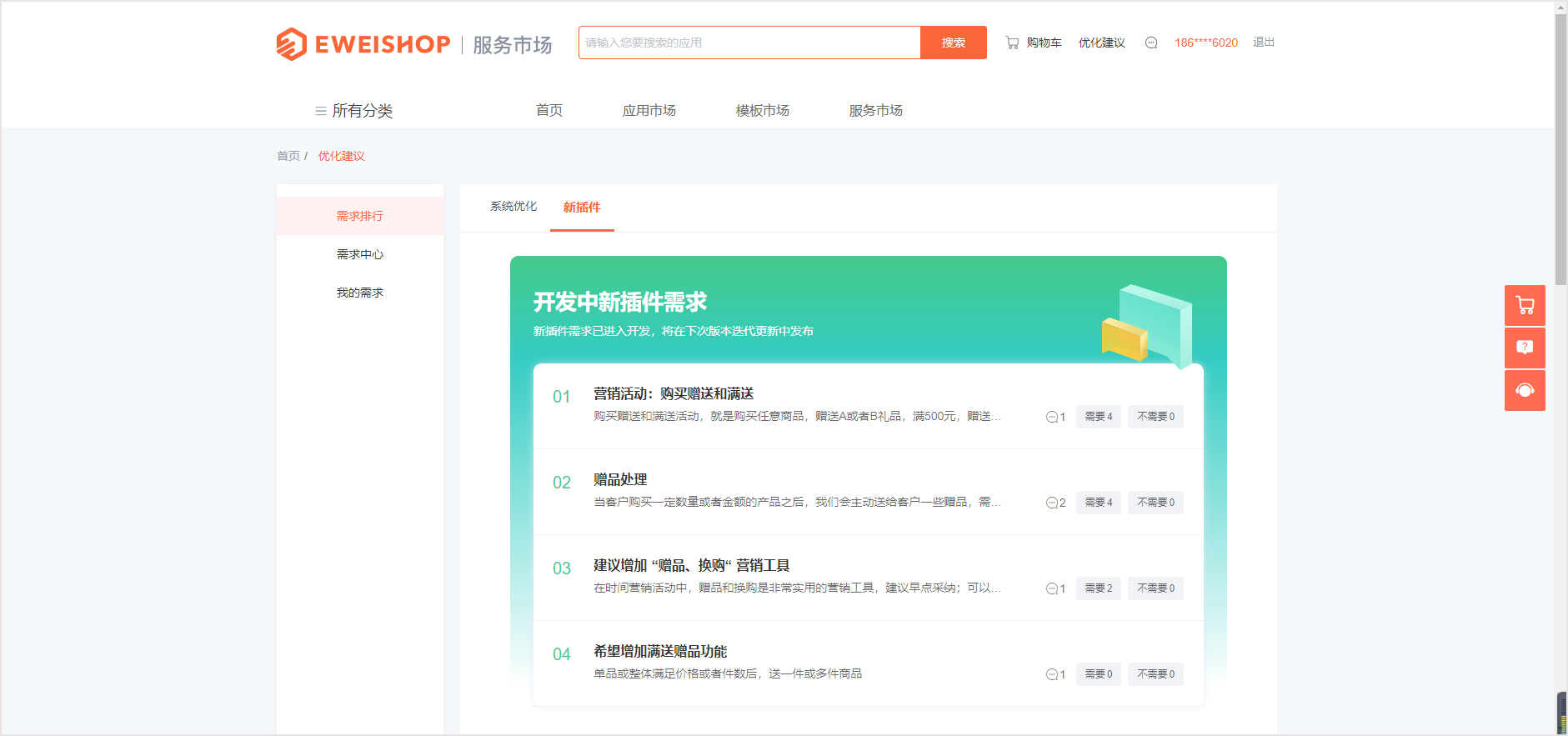Switch to the 系统优化 tab
This screenshot has height=736, width=1568.
[513, 207]
